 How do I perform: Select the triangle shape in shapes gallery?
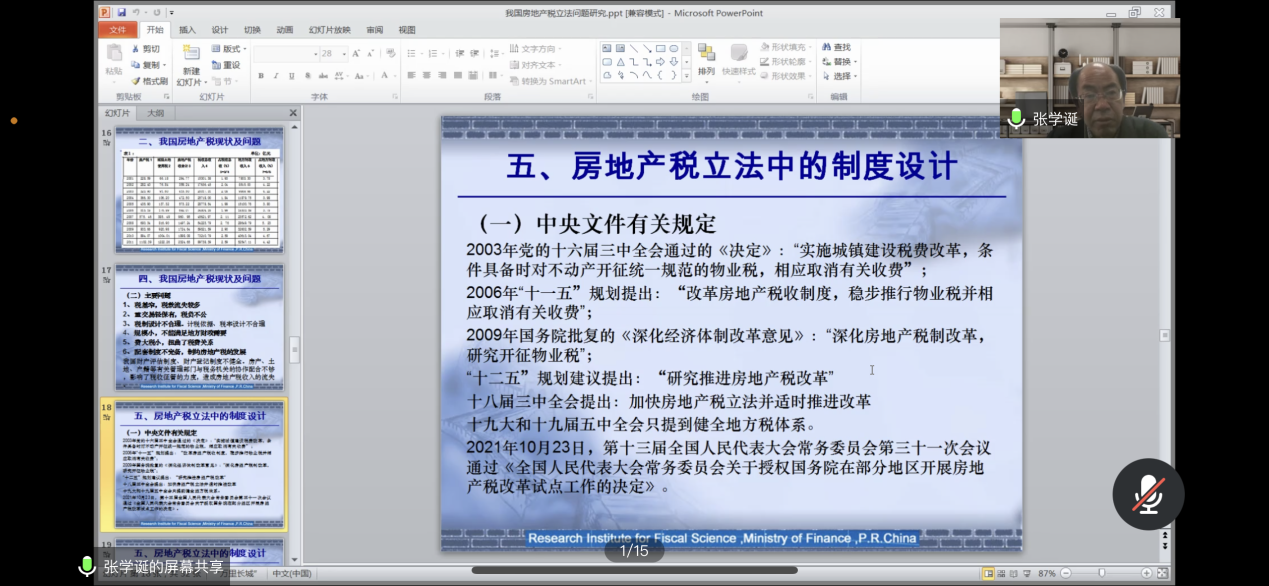point(620,61)
